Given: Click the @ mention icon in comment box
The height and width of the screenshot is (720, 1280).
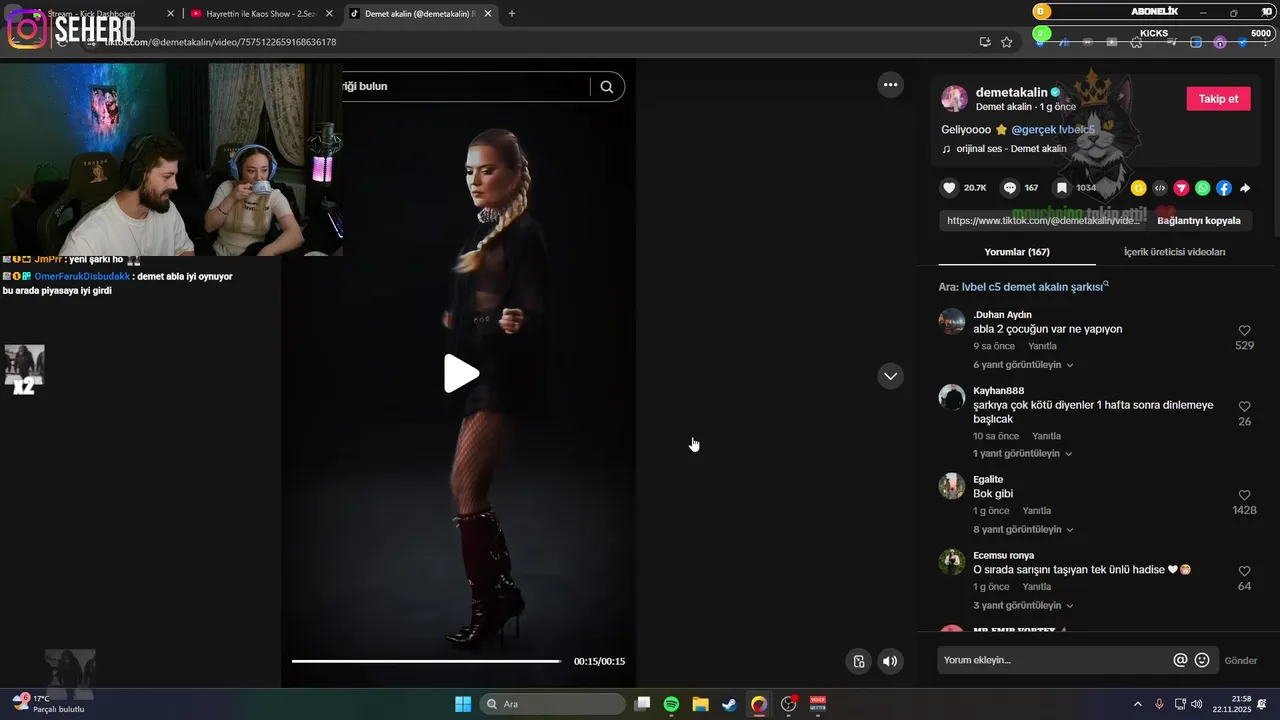Looking at the screenshot, I should [1180, 660].
